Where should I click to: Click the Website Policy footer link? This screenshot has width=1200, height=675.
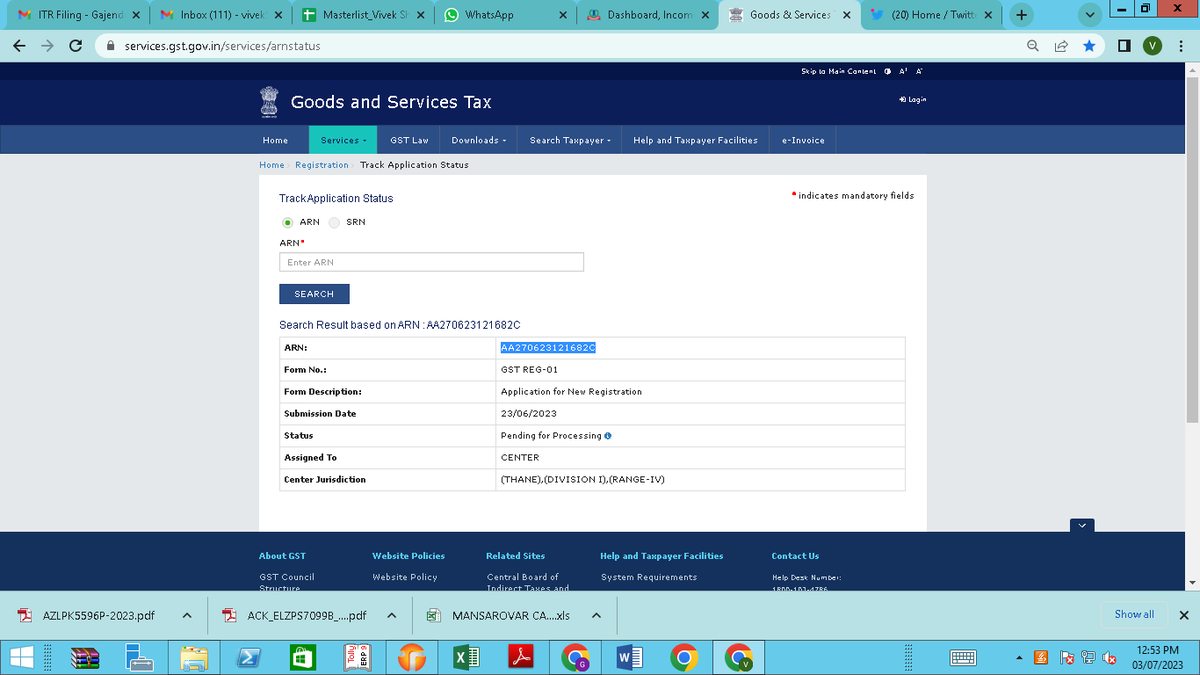point(405,577)
